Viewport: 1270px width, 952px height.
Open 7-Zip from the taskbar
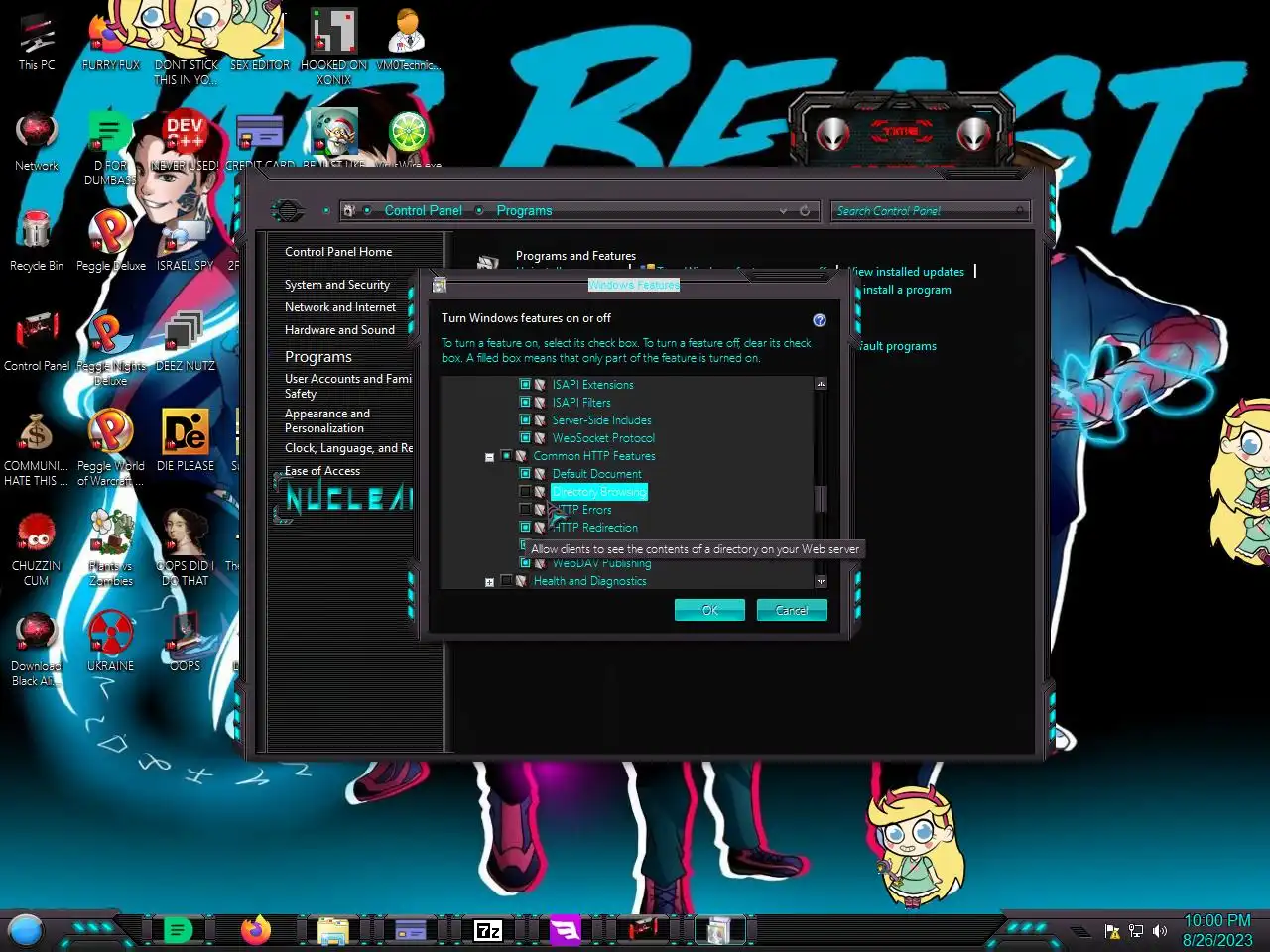488,930
